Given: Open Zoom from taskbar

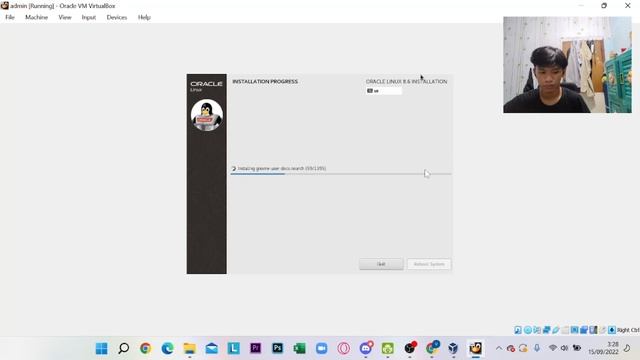Looking at the screenshot, I should (x=322, y=348).
